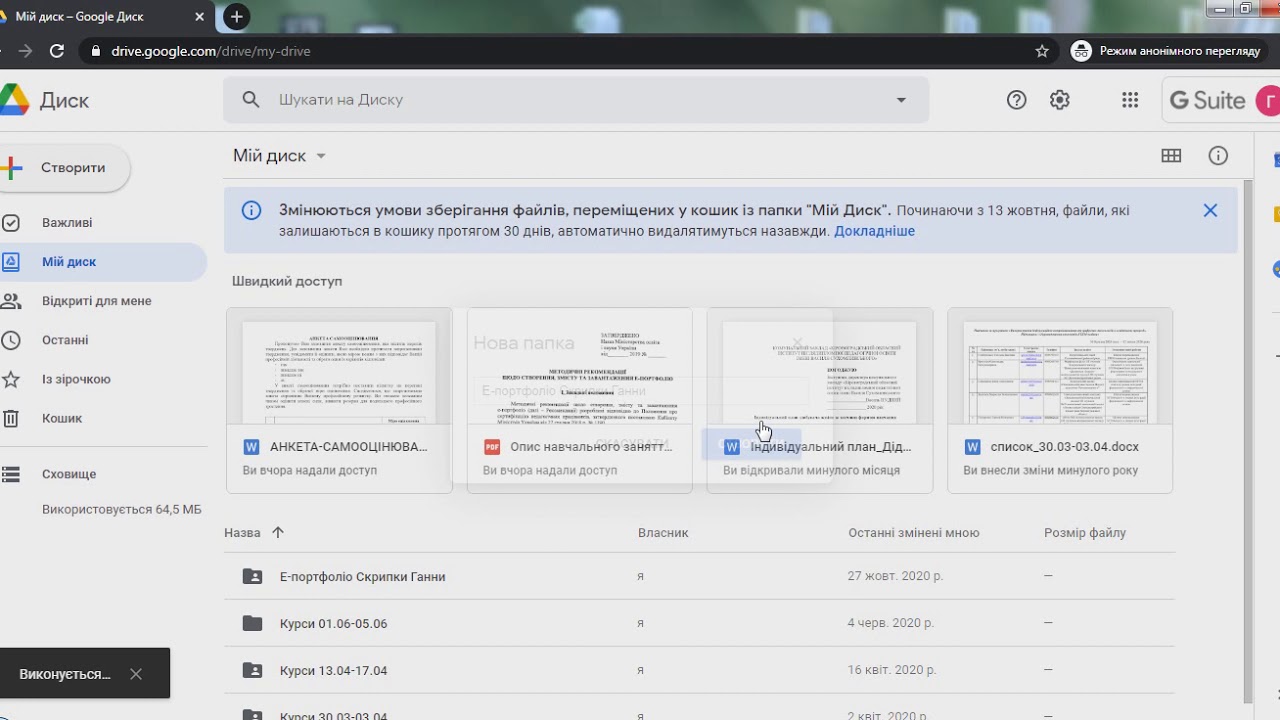Select Курси 01.06-05.06 folder name
Screen dimensions: 1280x720
click(x=333, y=624)
